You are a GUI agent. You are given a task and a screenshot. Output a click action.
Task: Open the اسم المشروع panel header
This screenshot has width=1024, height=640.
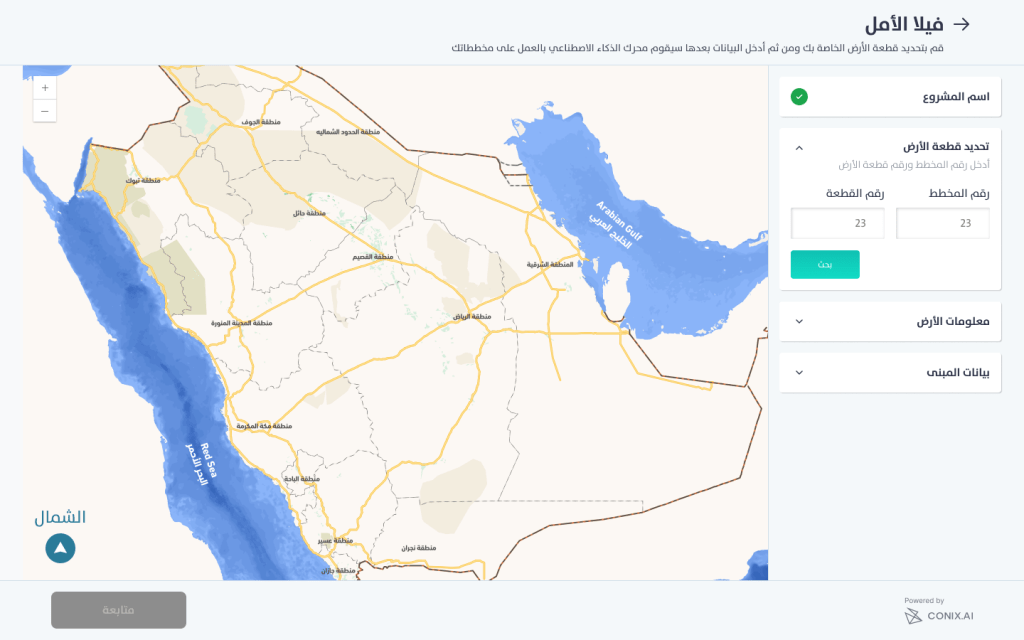pyautogui.click(x=890, y=97)
